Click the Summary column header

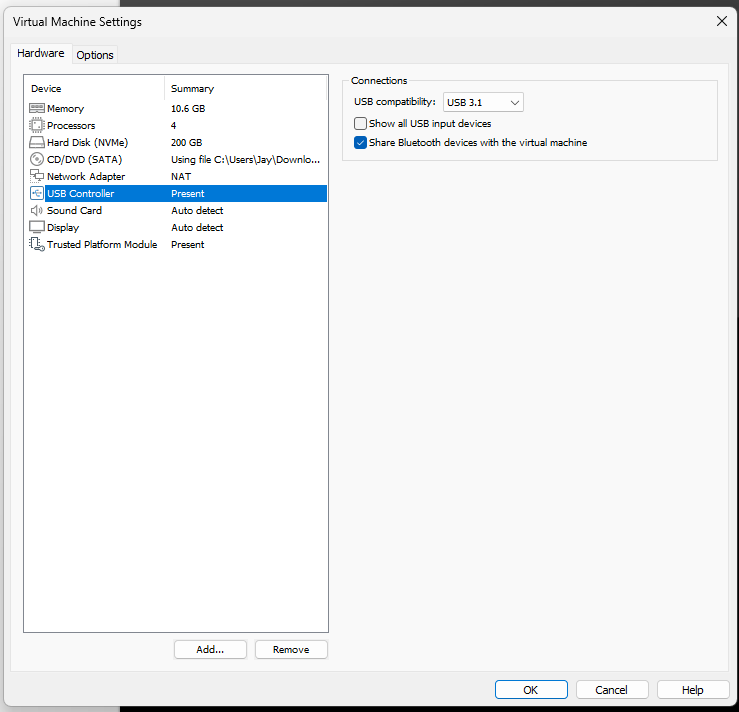(x=245, y=88)
